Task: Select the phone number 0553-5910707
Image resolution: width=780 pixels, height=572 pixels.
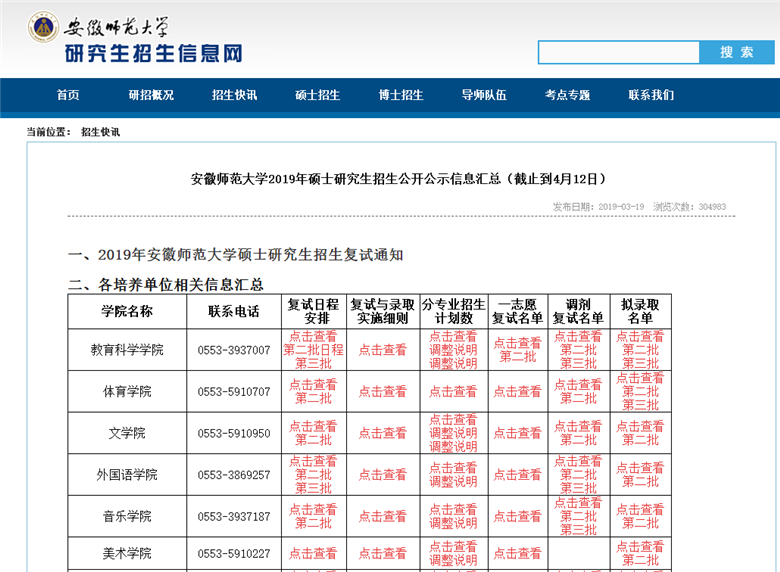Action: (234, 392)
